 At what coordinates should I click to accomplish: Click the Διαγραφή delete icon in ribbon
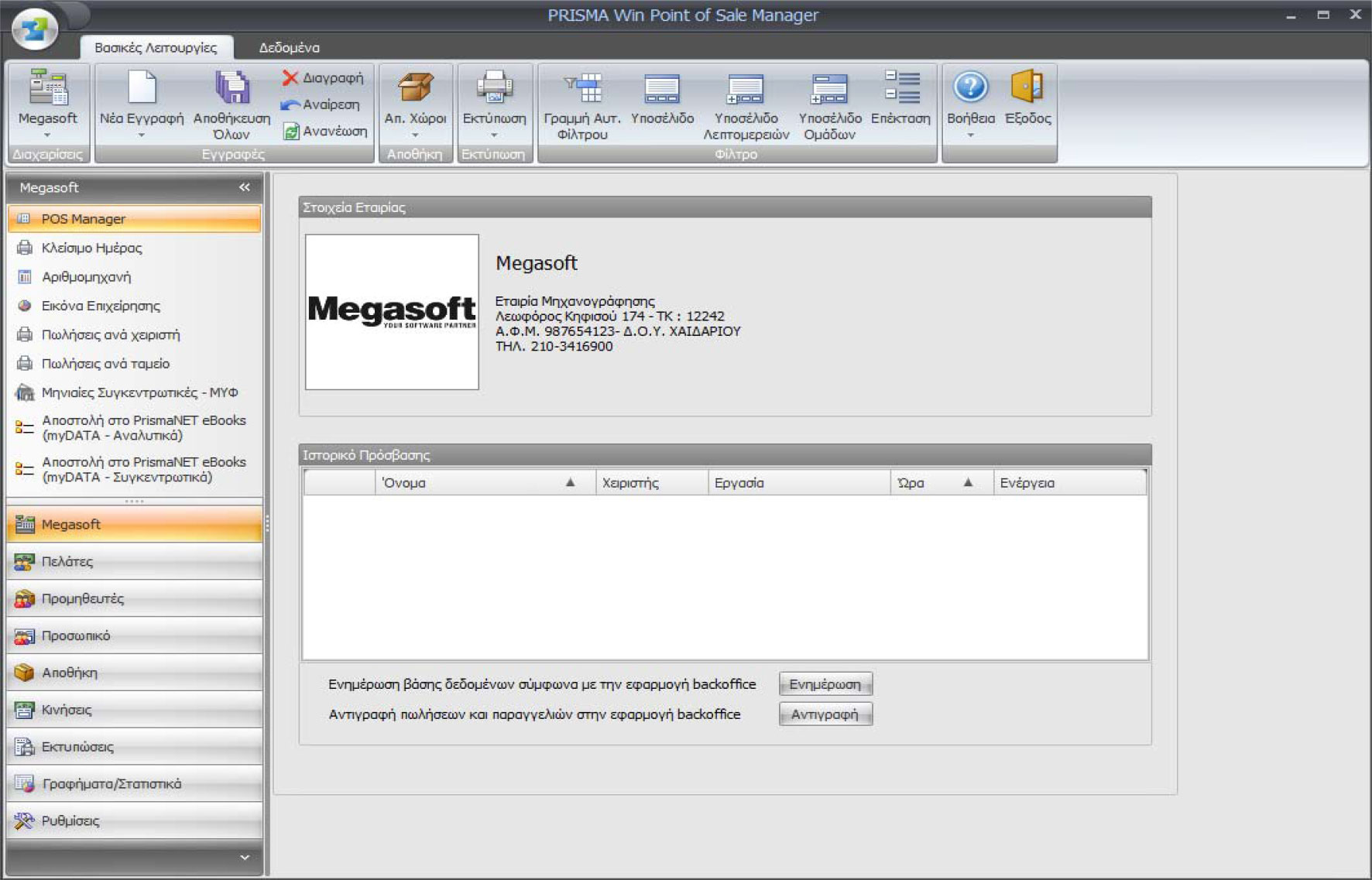tap(291, 78)
